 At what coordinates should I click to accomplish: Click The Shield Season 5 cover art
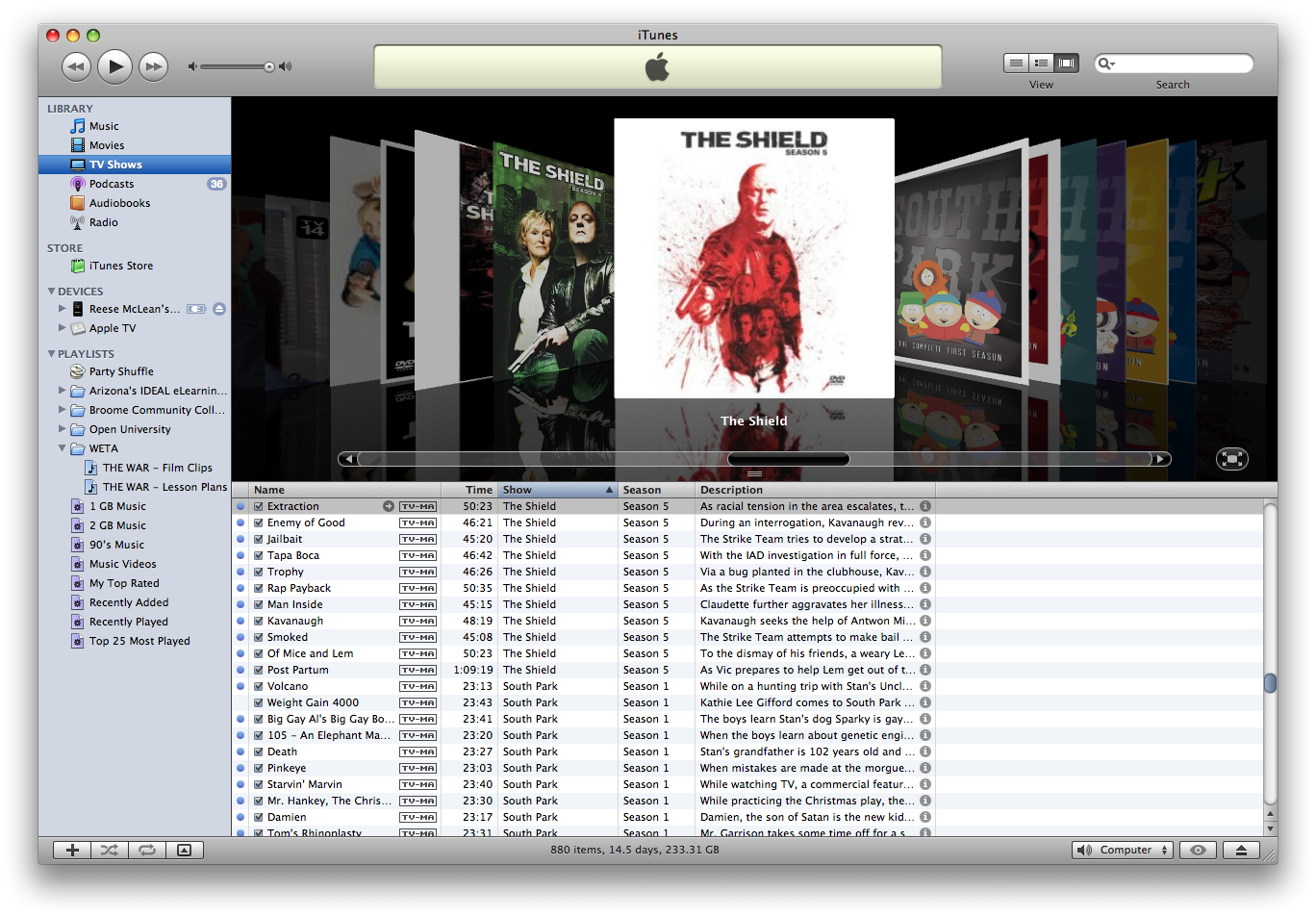click(754, 258)
